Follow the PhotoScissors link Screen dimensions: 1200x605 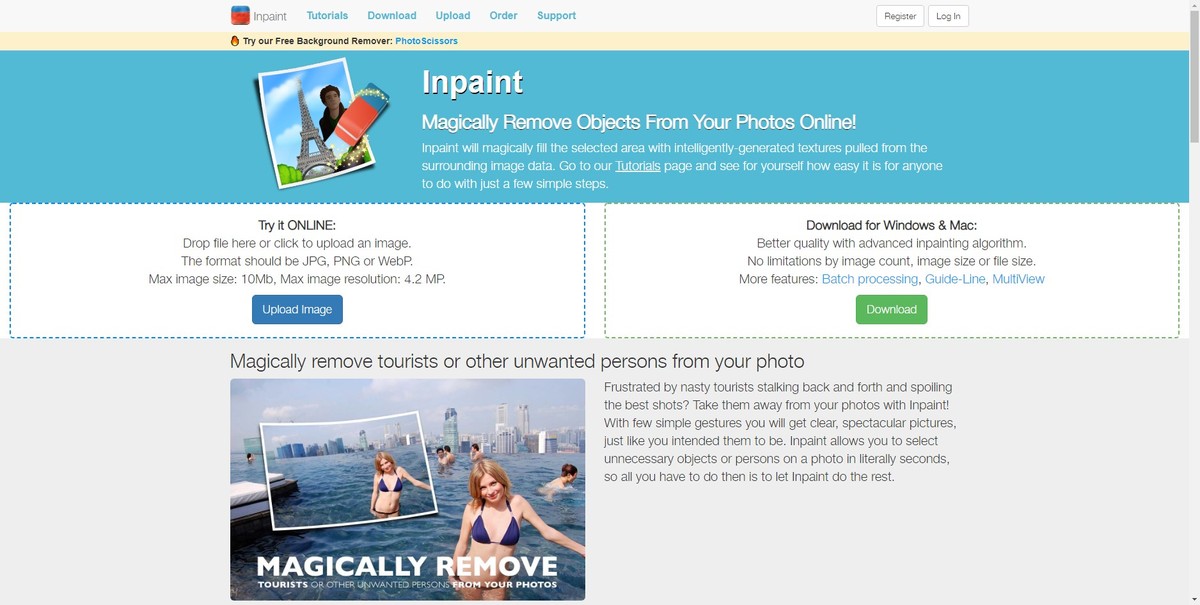coord(426,41)
